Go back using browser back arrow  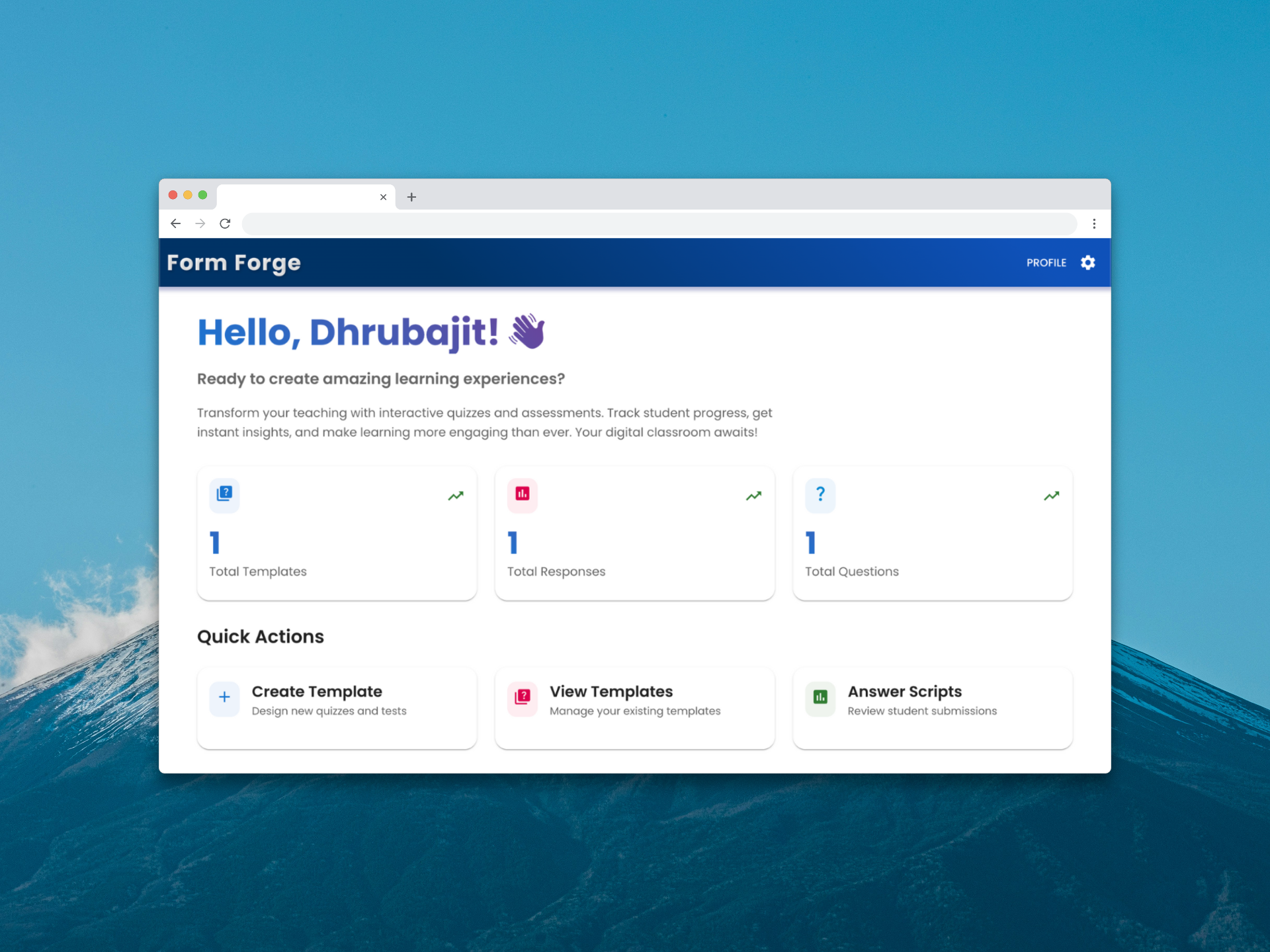(175, 223)
